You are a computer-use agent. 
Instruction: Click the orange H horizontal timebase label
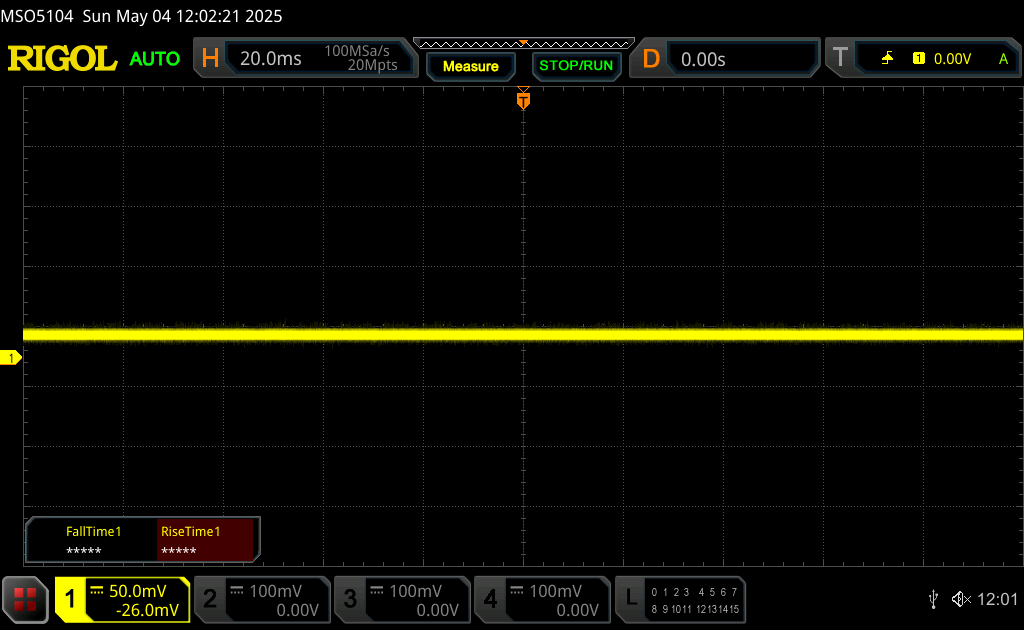click(x=210, y=59)
